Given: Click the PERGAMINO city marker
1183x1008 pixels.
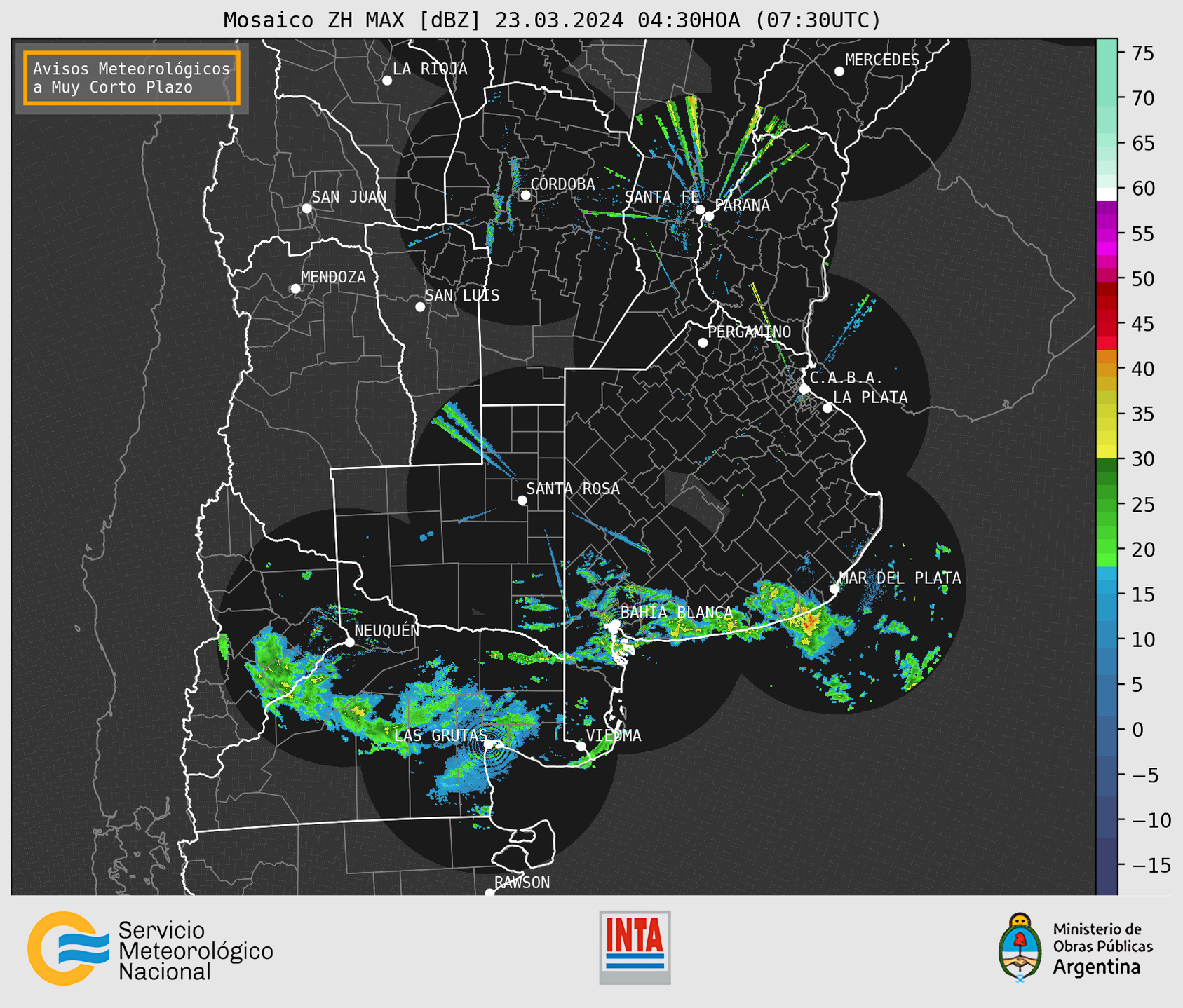Looking at the screenshot, I should (x=703, y=343).
